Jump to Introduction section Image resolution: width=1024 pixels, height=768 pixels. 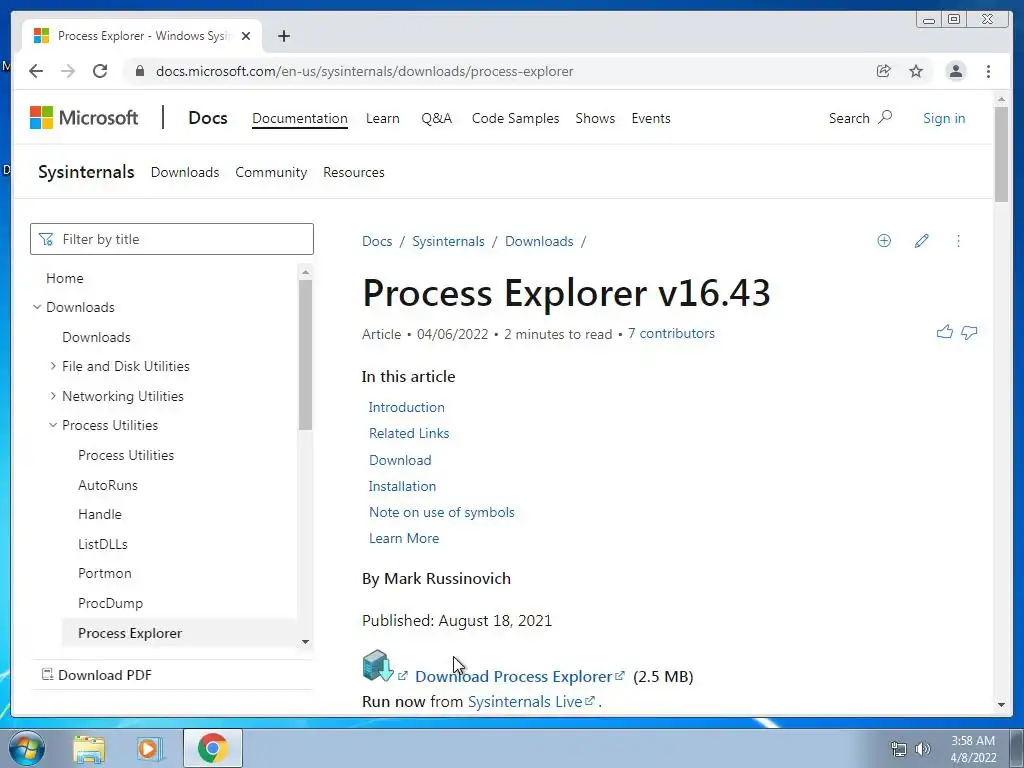click(x=406, y=407)
